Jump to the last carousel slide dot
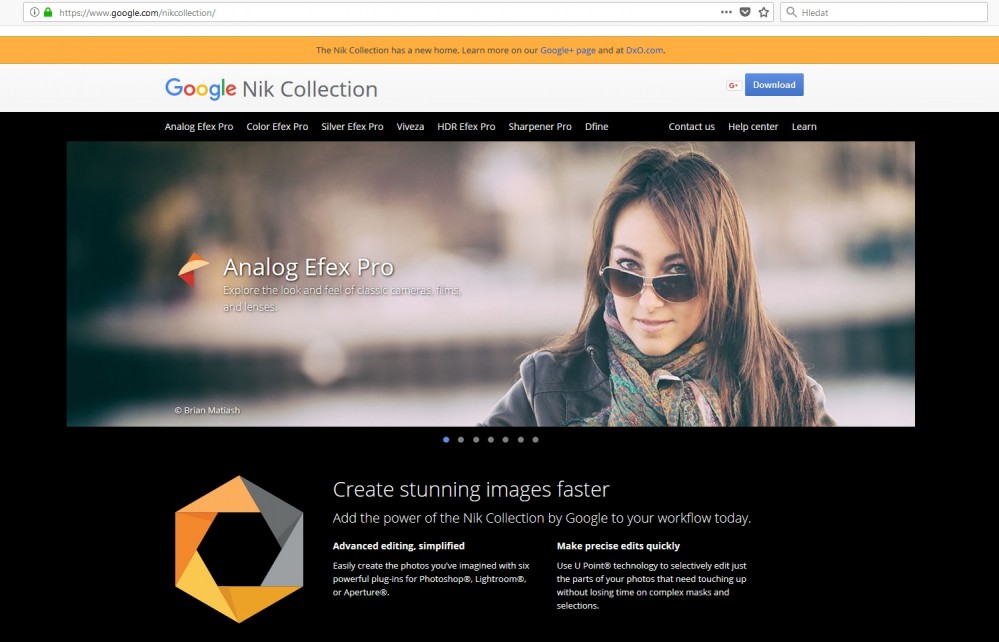Screen dimensions: 999x642 tap(535, 439)
